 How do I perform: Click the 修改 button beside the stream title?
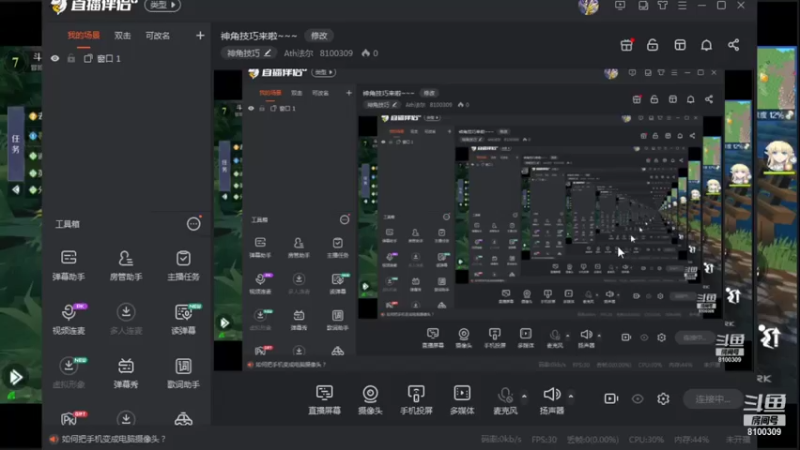click(x=319, y=36)
